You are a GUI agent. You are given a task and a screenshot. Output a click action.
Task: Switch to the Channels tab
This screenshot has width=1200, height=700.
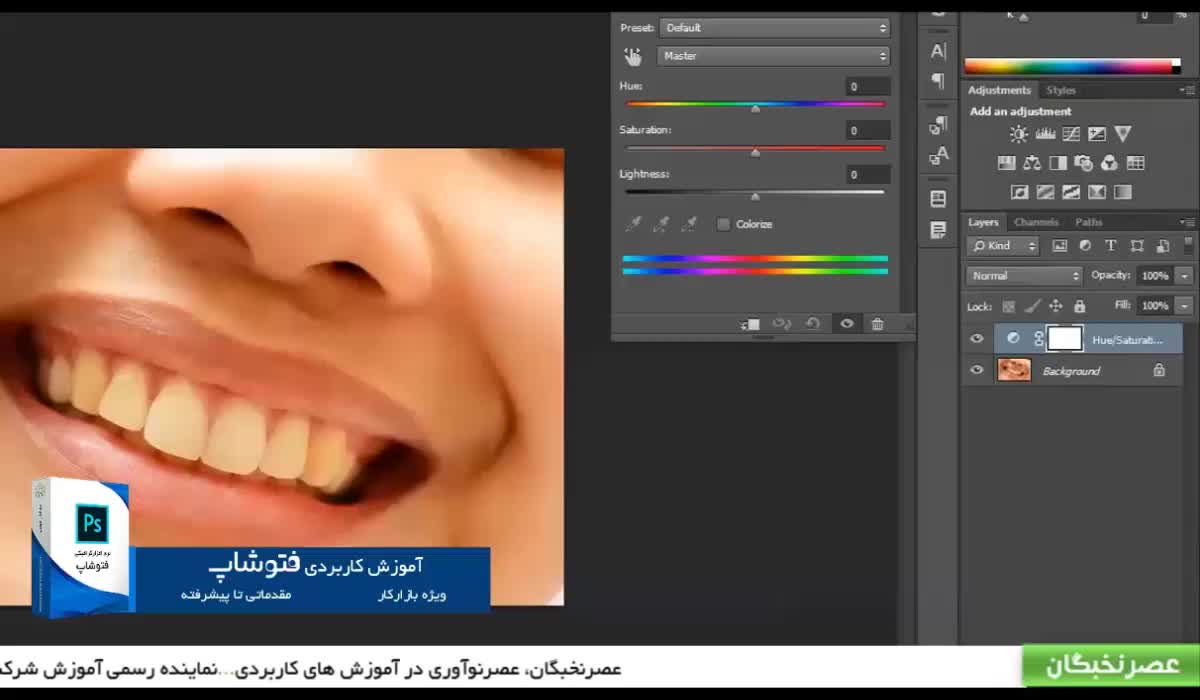pos(1036,222)
